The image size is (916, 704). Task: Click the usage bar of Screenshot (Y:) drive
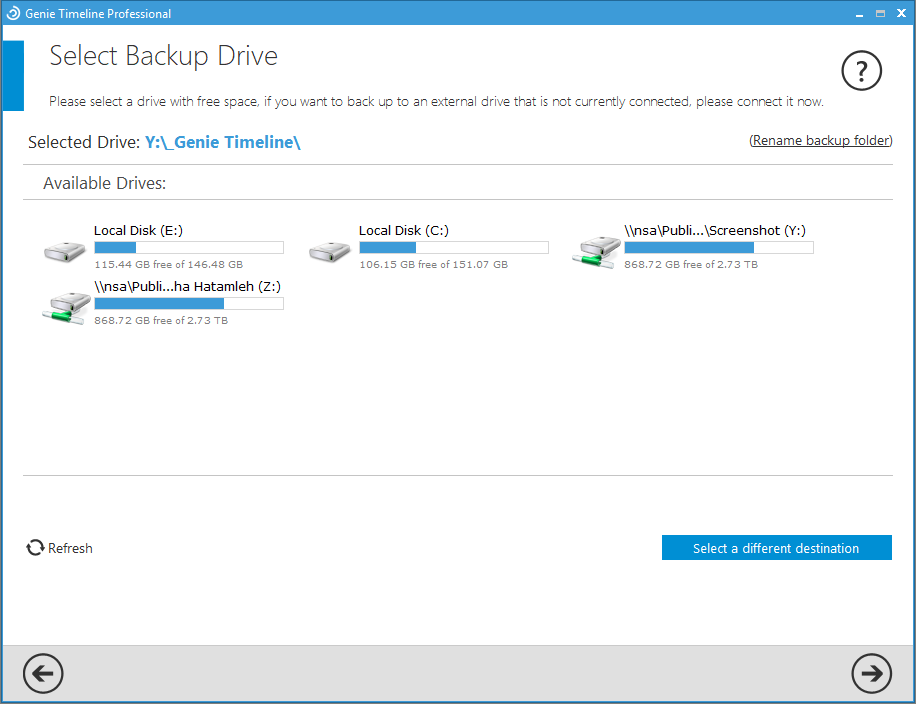718,247
